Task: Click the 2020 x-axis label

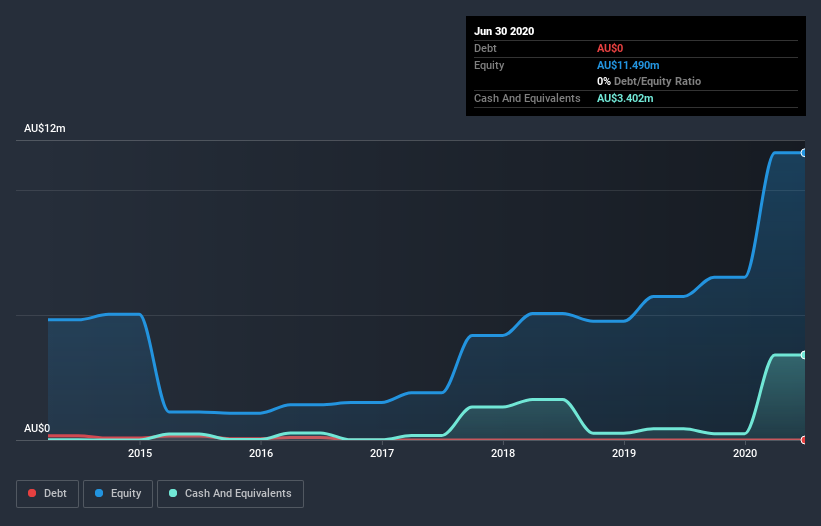Action: (x=745, y=453)
